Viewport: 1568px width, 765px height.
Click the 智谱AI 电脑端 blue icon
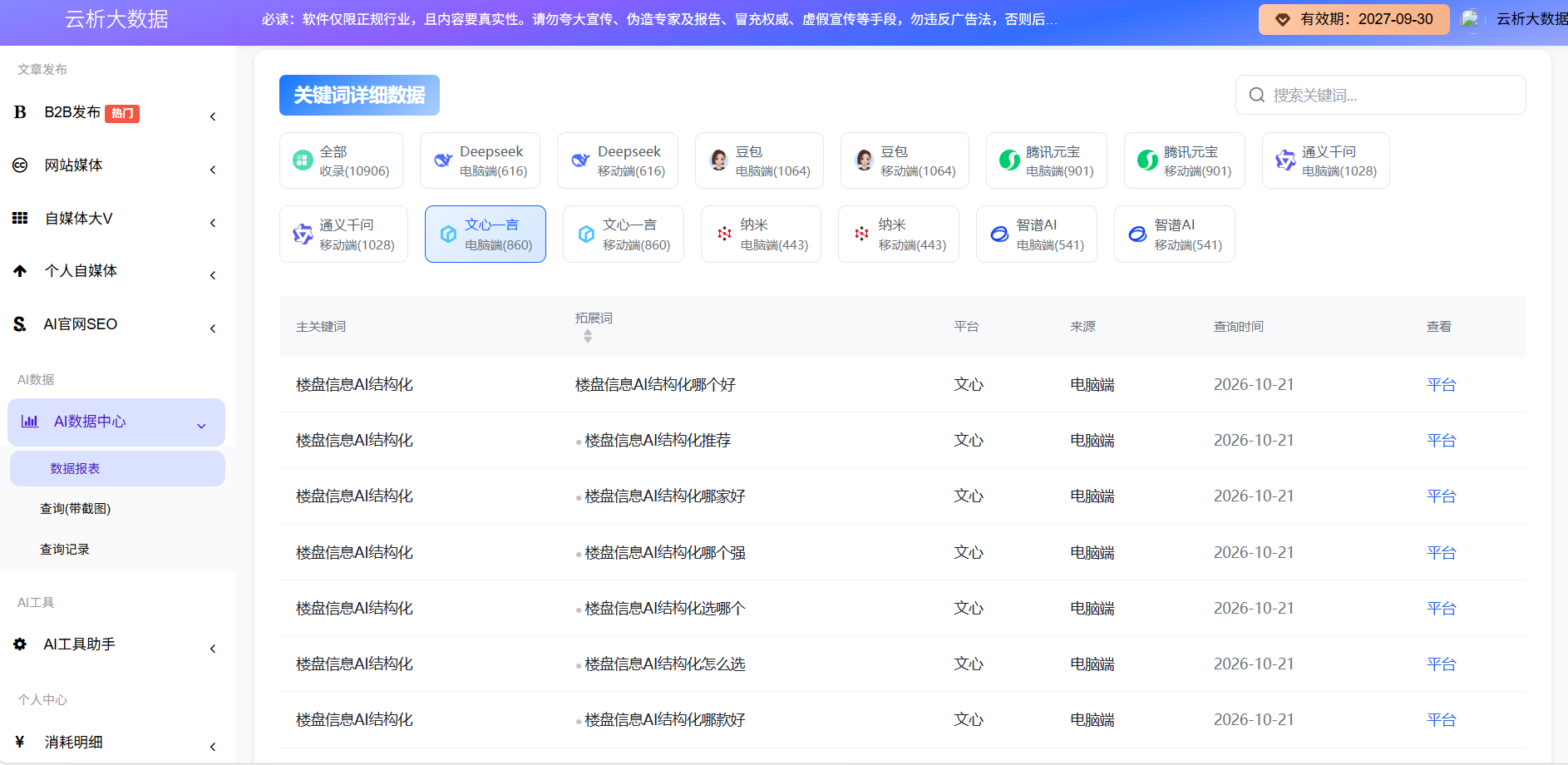tap(999, 234)
